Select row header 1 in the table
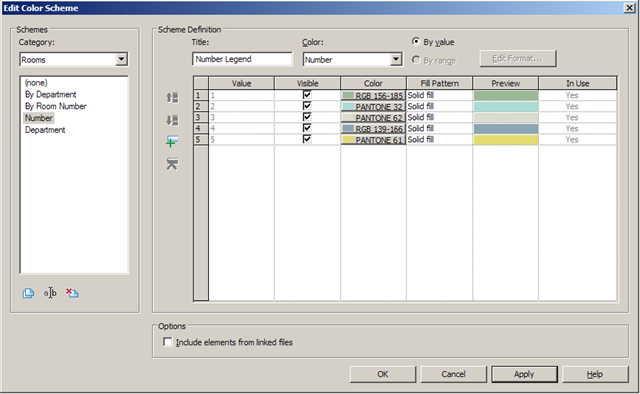This screenshot has height=394, width=640. (x=201, y=95)
